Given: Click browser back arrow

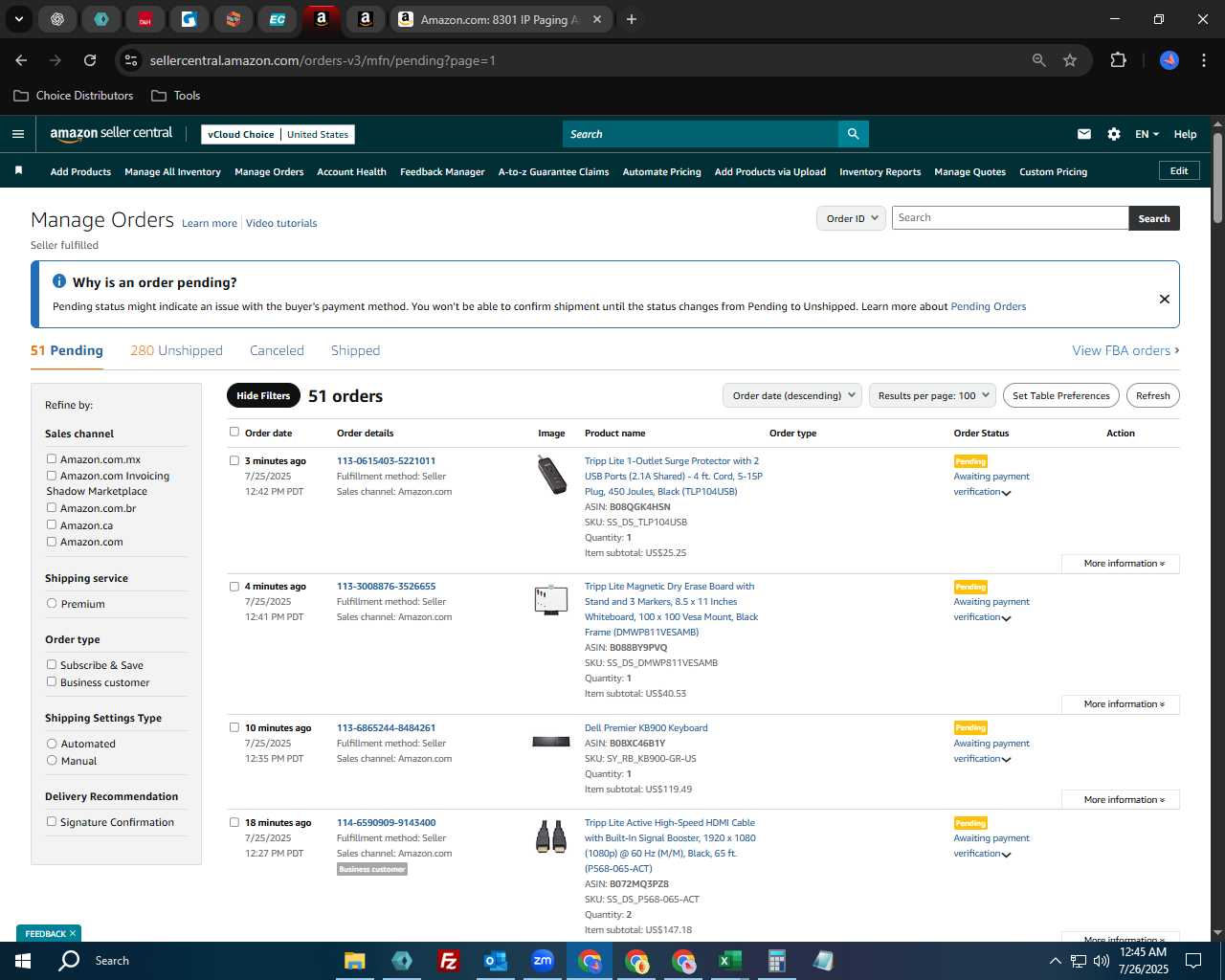Looking at the screenshot, I should pos(21,60).
